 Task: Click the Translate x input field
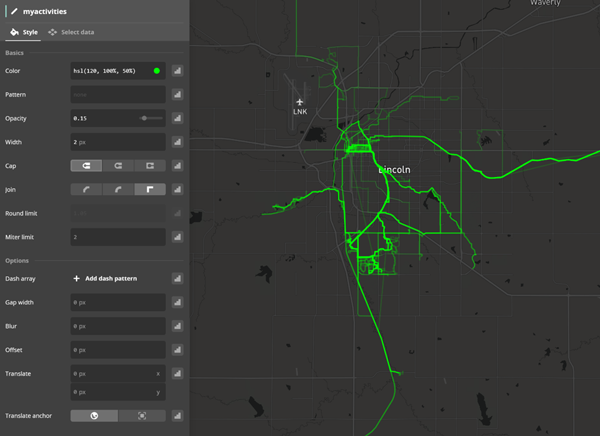(x=118, y=374)
